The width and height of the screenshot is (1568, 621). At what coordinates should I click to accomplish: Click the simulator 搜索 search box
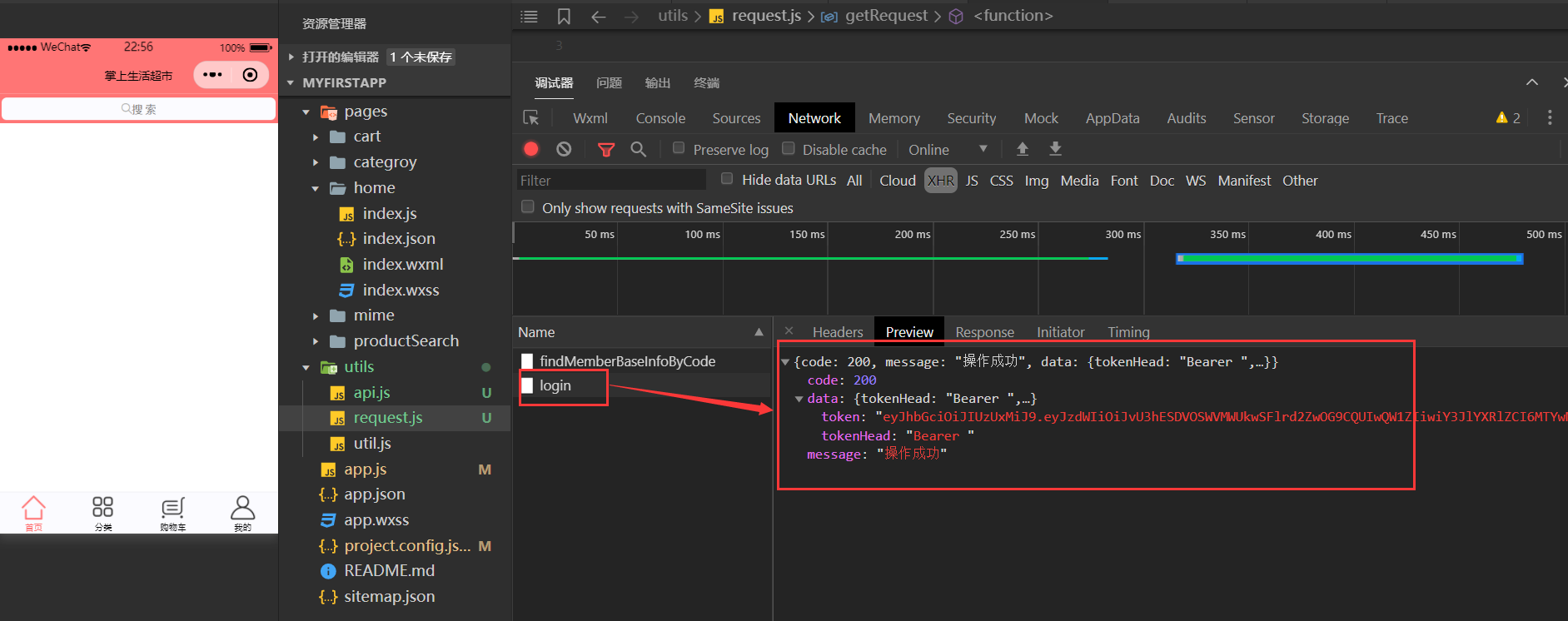tap(138, 109)
